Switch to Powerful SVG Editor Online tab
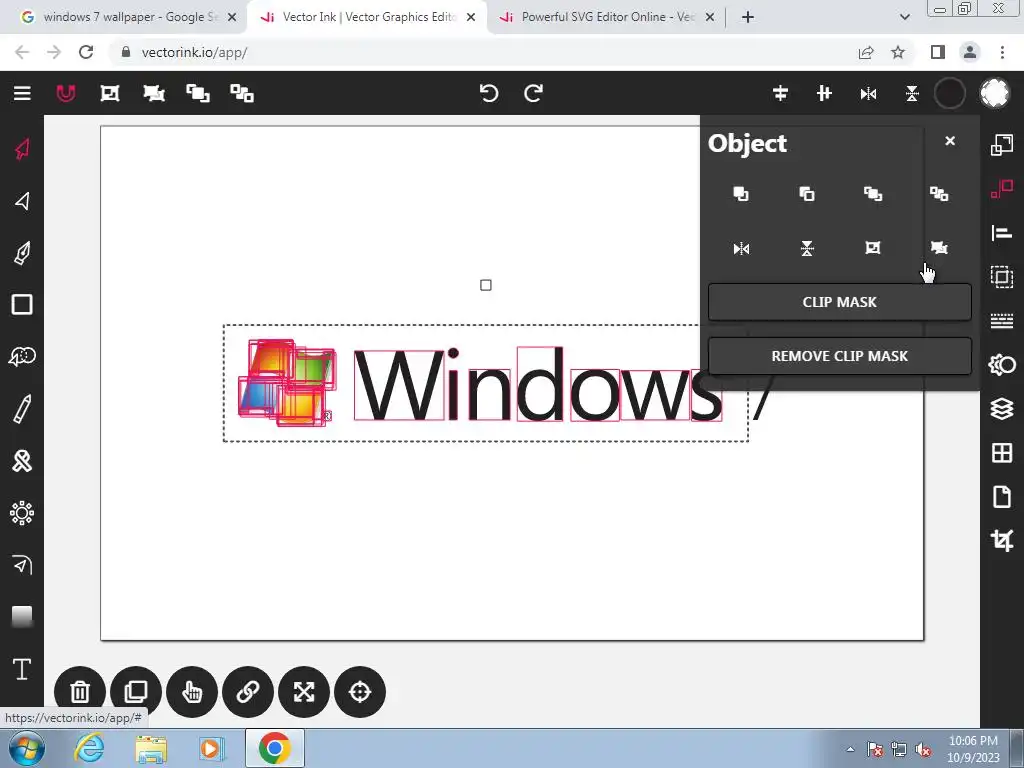1024x768 pixels. click(x=605, y=17)
